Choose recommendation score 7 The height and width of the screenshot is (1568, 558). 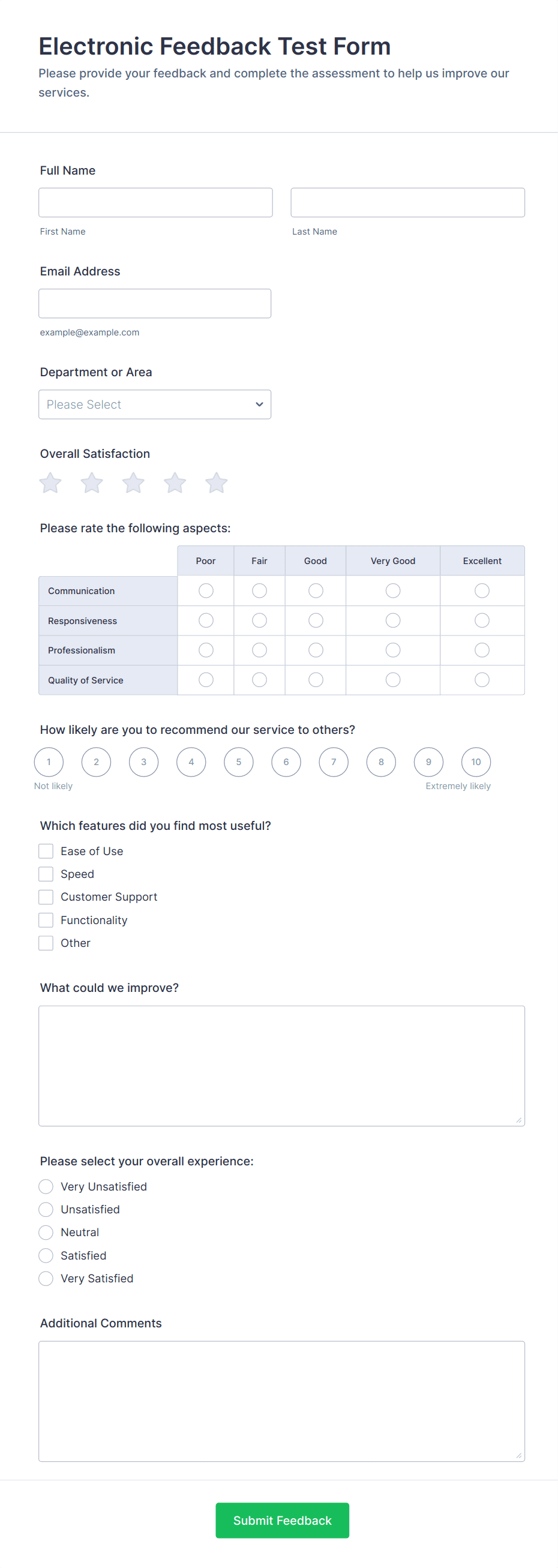pyautogui.click(x=334, y=762)
